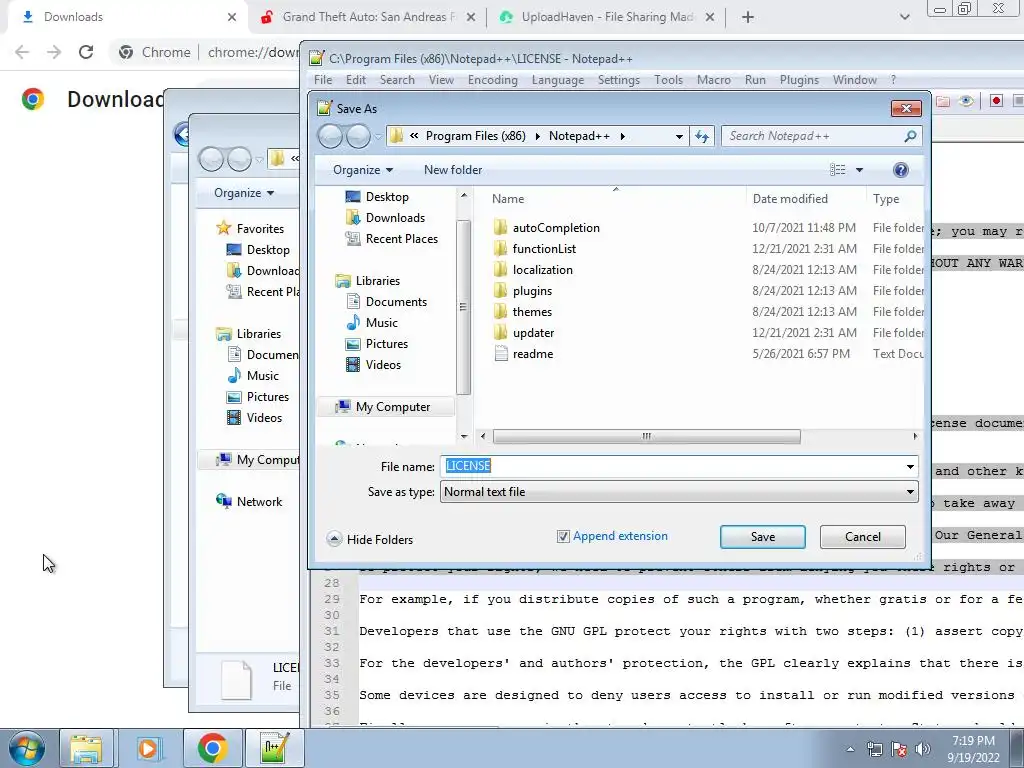This screenshot has width=1024, height=768.
Task: Click Notepad++ record macro toolbar icon
Action: pyautogui.click(x=996, y=101)
